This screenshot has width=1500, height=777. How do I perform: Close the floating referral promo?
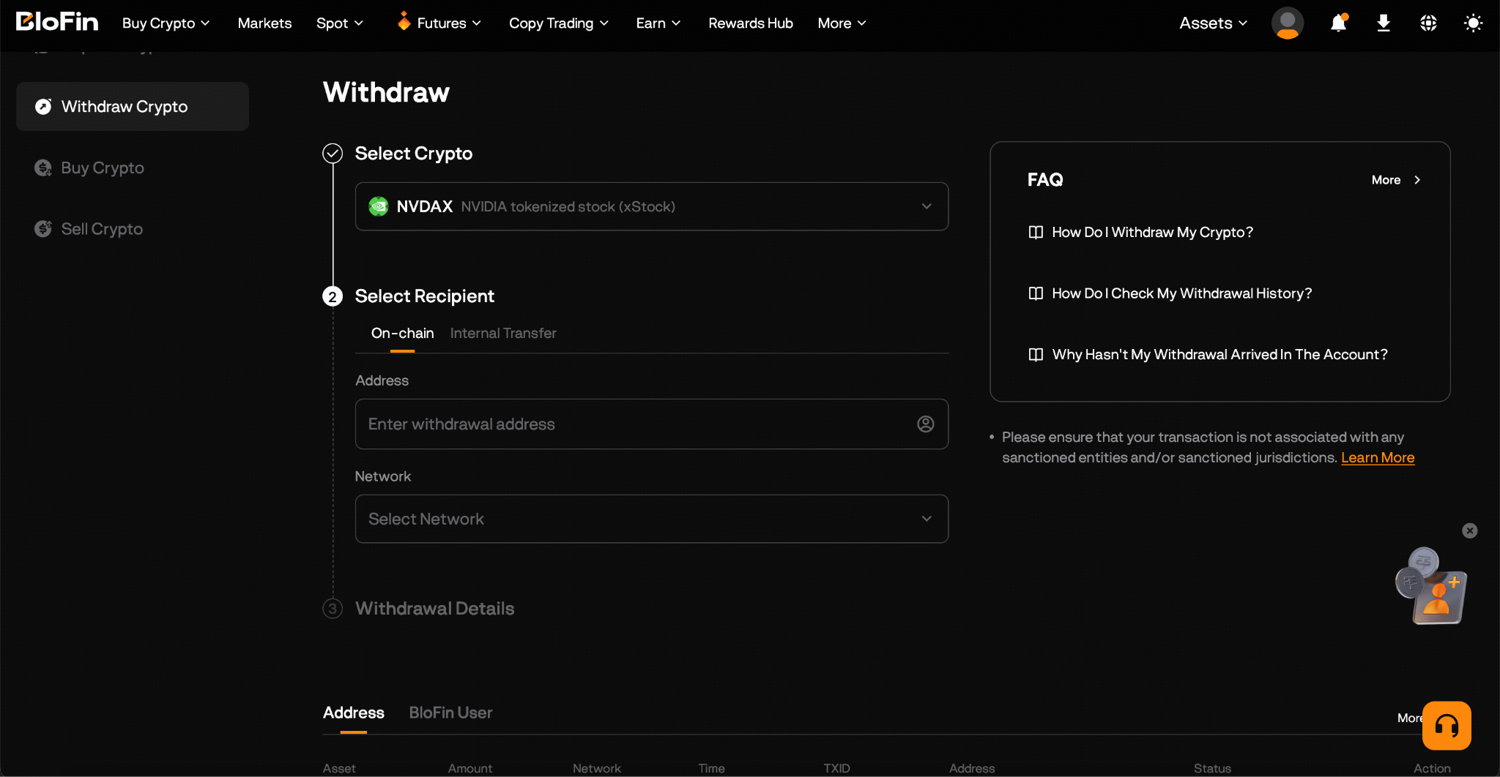click(x=1470, y=531)
